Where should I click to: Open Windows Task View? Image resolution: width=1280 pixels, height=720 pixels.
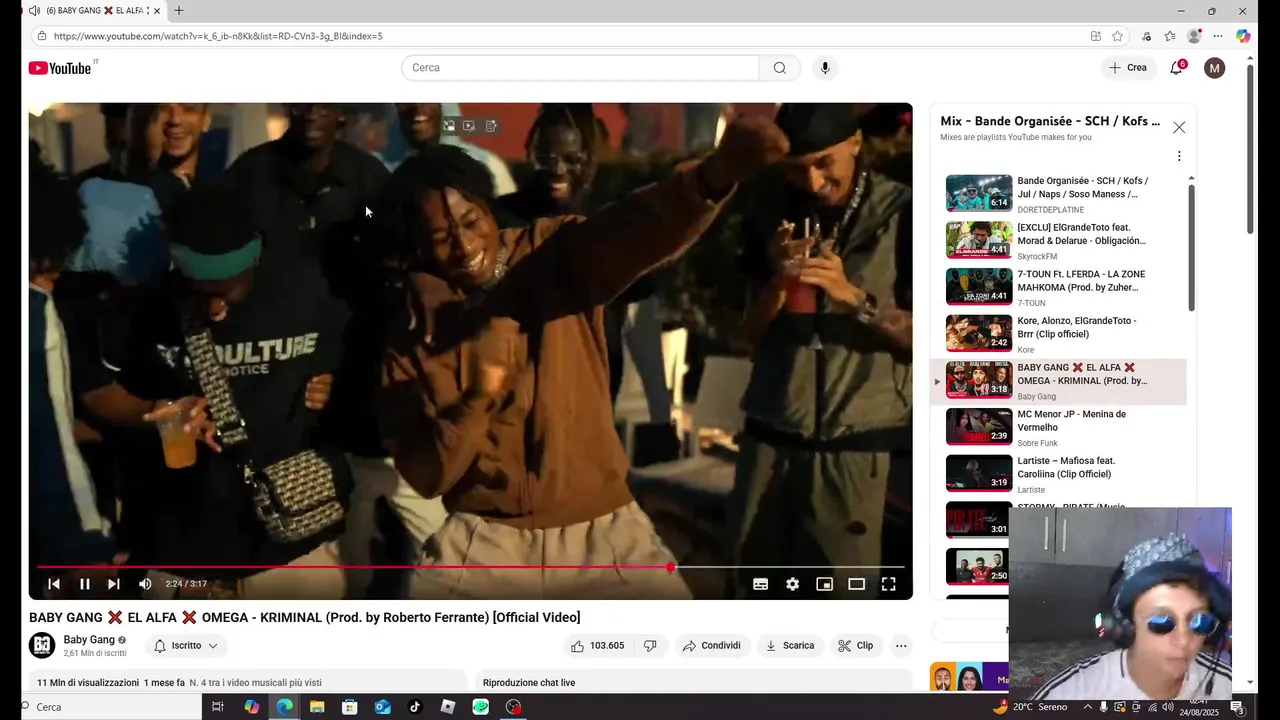pyautogui.click(x=217, y=707)
